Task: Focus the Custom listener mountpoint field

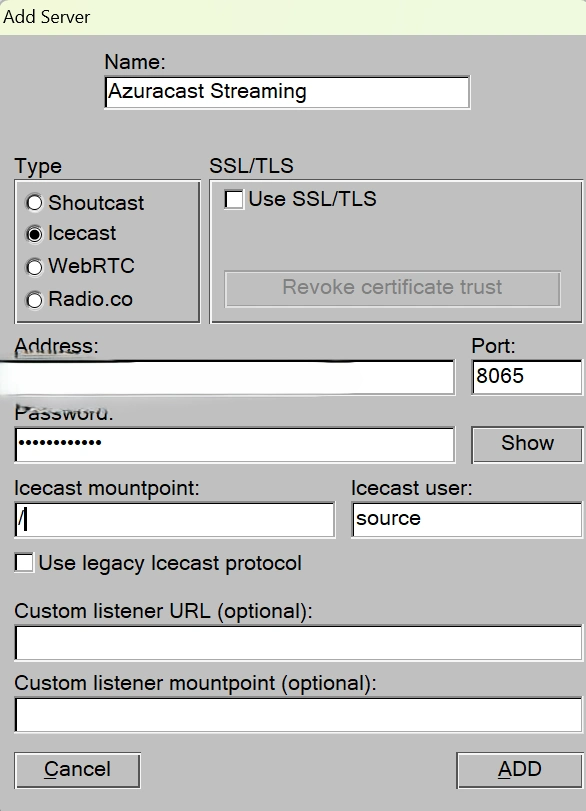Action: tap(298, 715)
